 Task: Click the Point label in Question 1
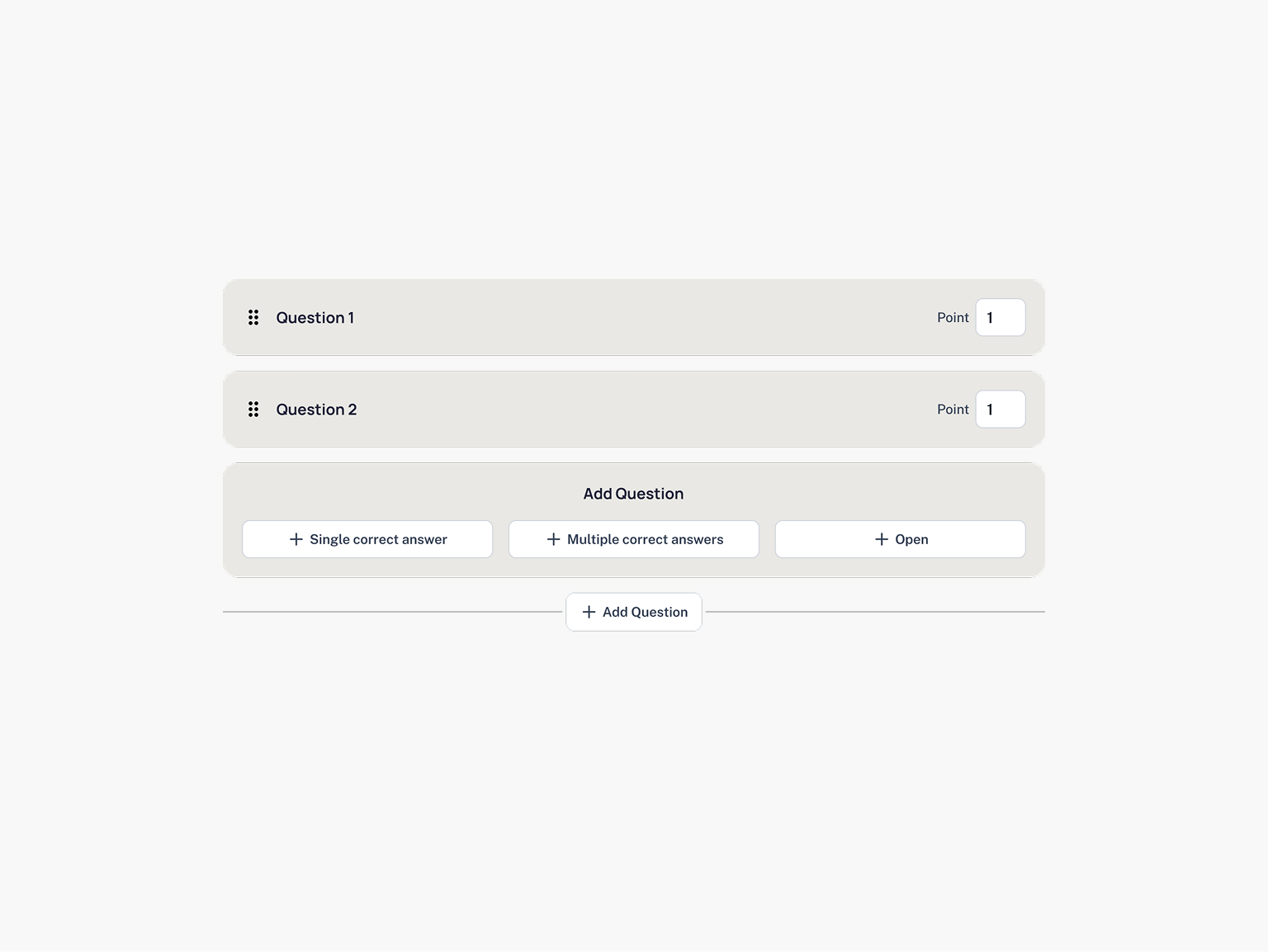(953, 318)
